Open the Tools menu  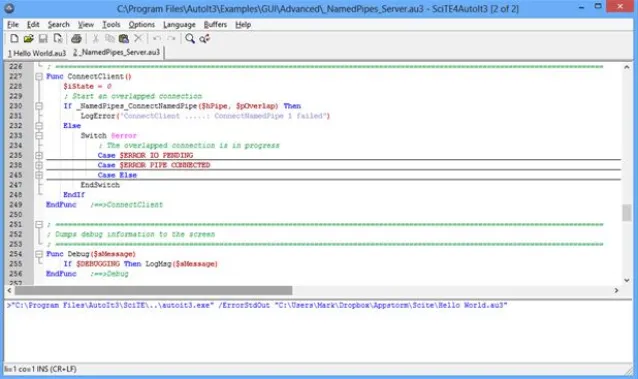click(x=111, y=24)
